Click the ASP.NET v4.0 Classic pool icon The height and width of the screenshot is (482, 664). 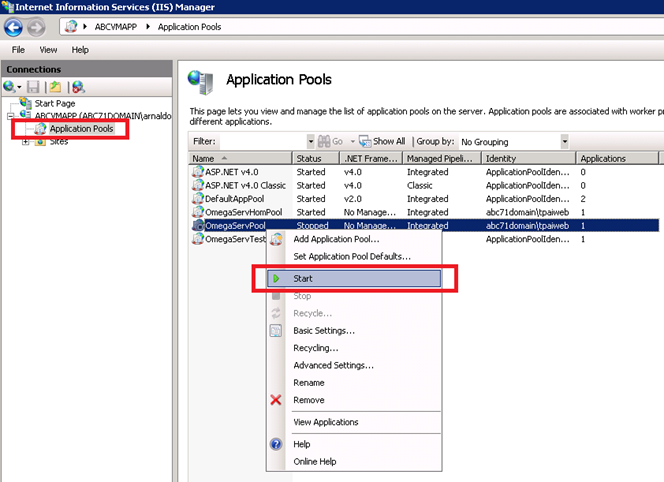point(198,185)
